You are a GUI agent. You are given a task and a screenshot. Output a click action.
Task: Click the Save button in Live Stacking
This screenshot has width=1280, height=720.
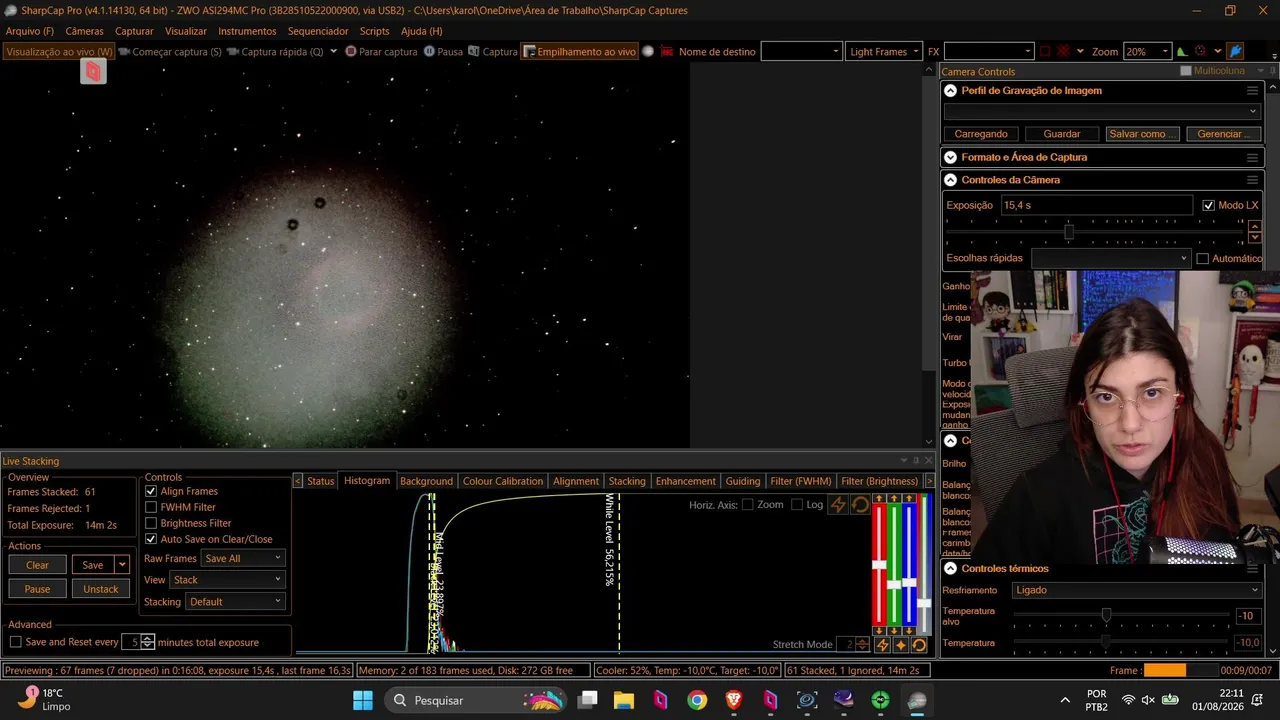point(93,565)
